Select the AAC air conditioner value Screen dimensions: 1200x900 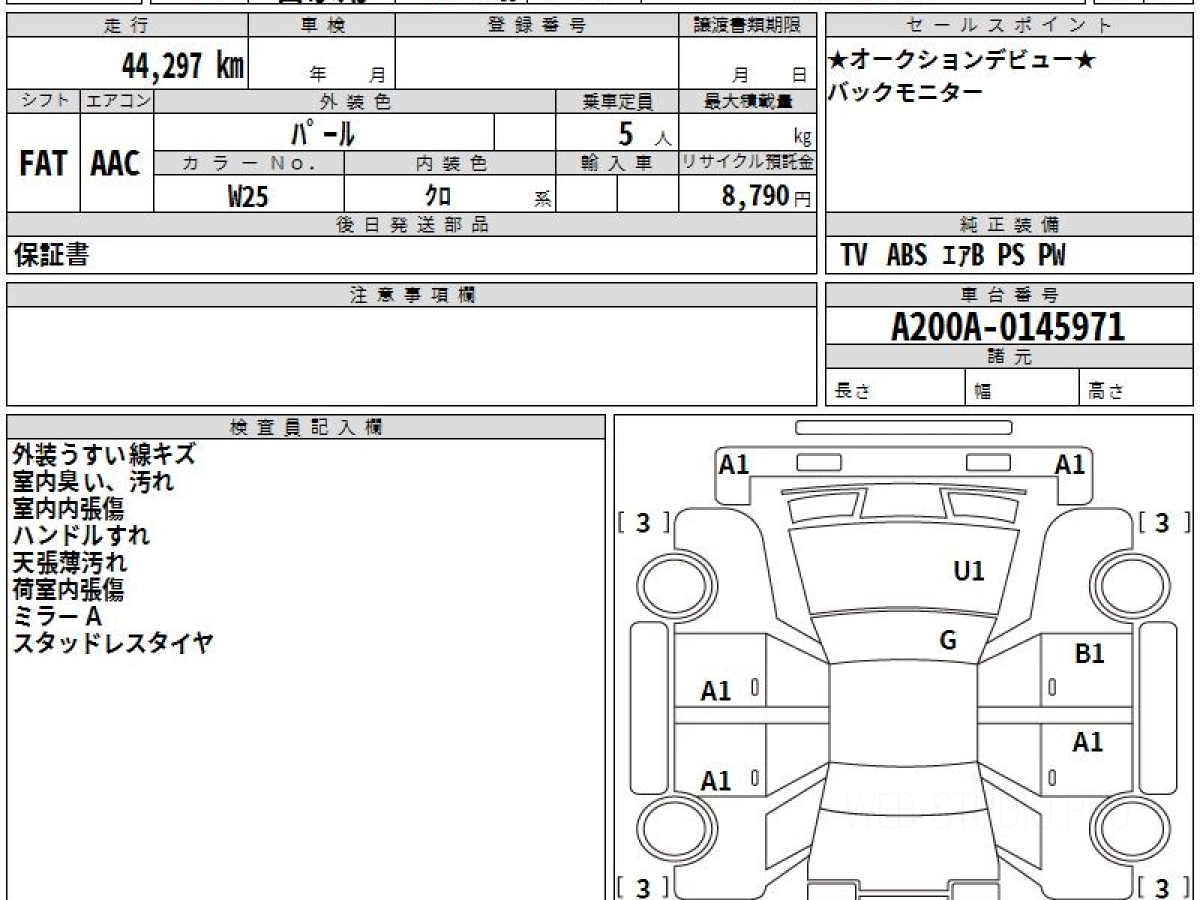coord(116,164)
